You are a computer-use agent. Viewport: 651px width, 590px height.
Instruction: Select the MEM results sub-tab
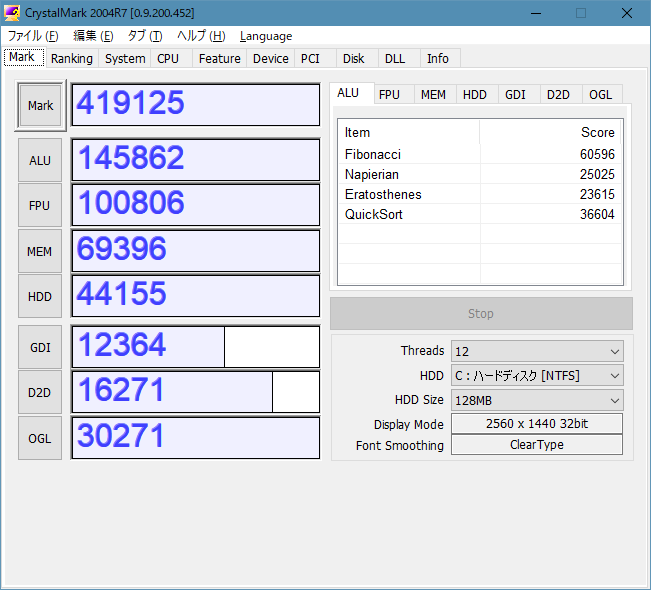(x=435, y=95)
